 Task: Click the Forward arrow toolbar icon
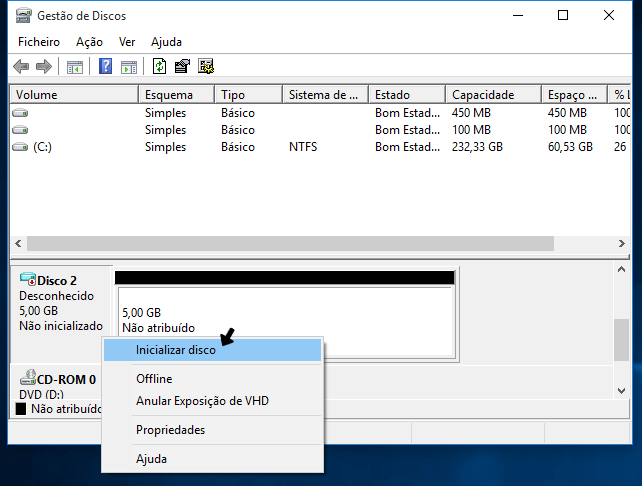click(44, 66)
